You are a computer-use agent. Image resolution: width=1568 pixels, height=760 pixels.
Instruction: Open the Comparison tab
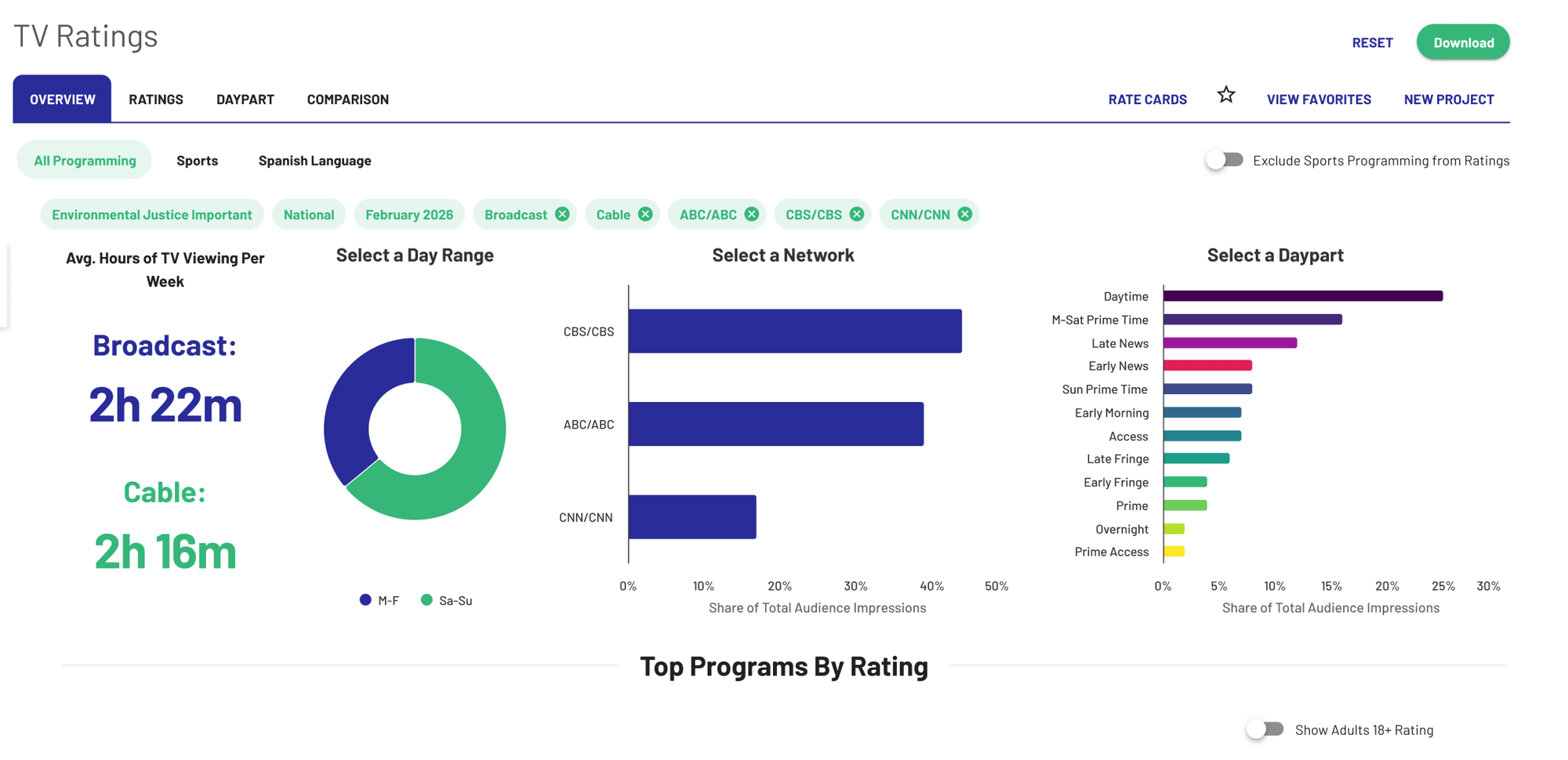coord(348,100)
